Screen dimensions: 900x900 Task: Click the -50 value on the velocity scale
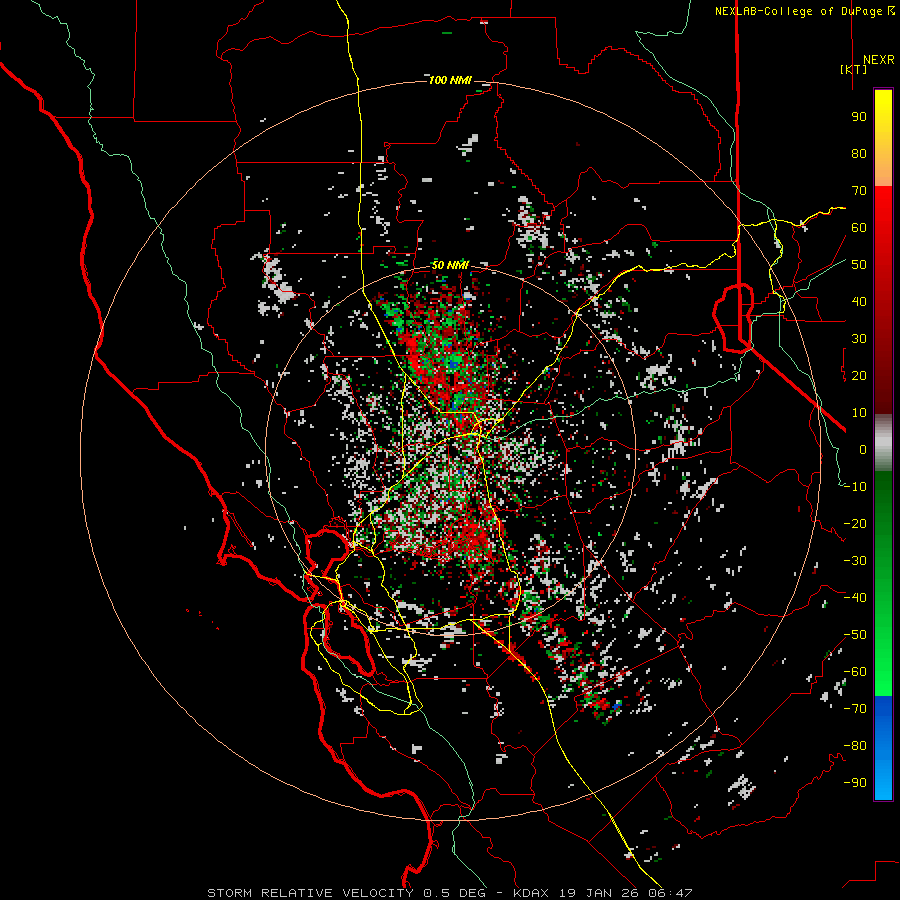(x=855, y=635)
